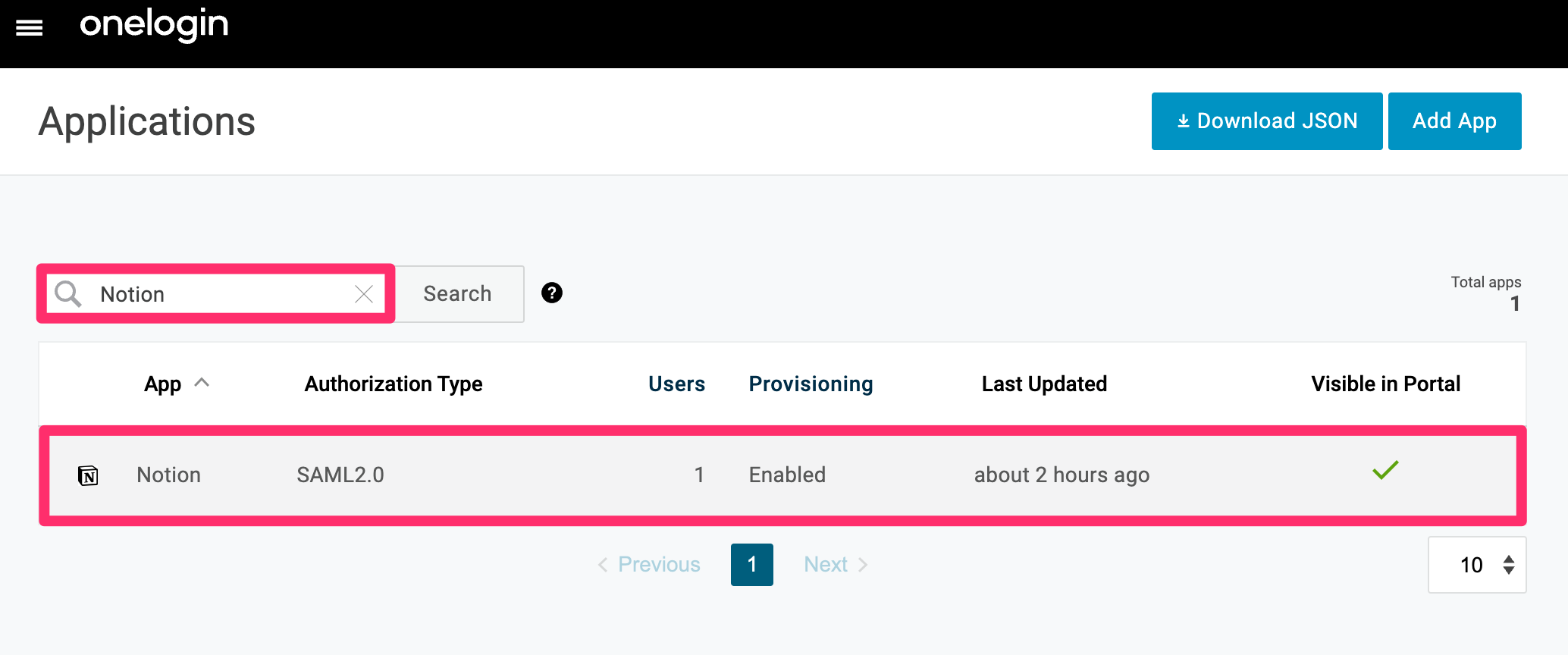Sort by Visible in Portal column

pyautogui.click(x=1385, y=384)
